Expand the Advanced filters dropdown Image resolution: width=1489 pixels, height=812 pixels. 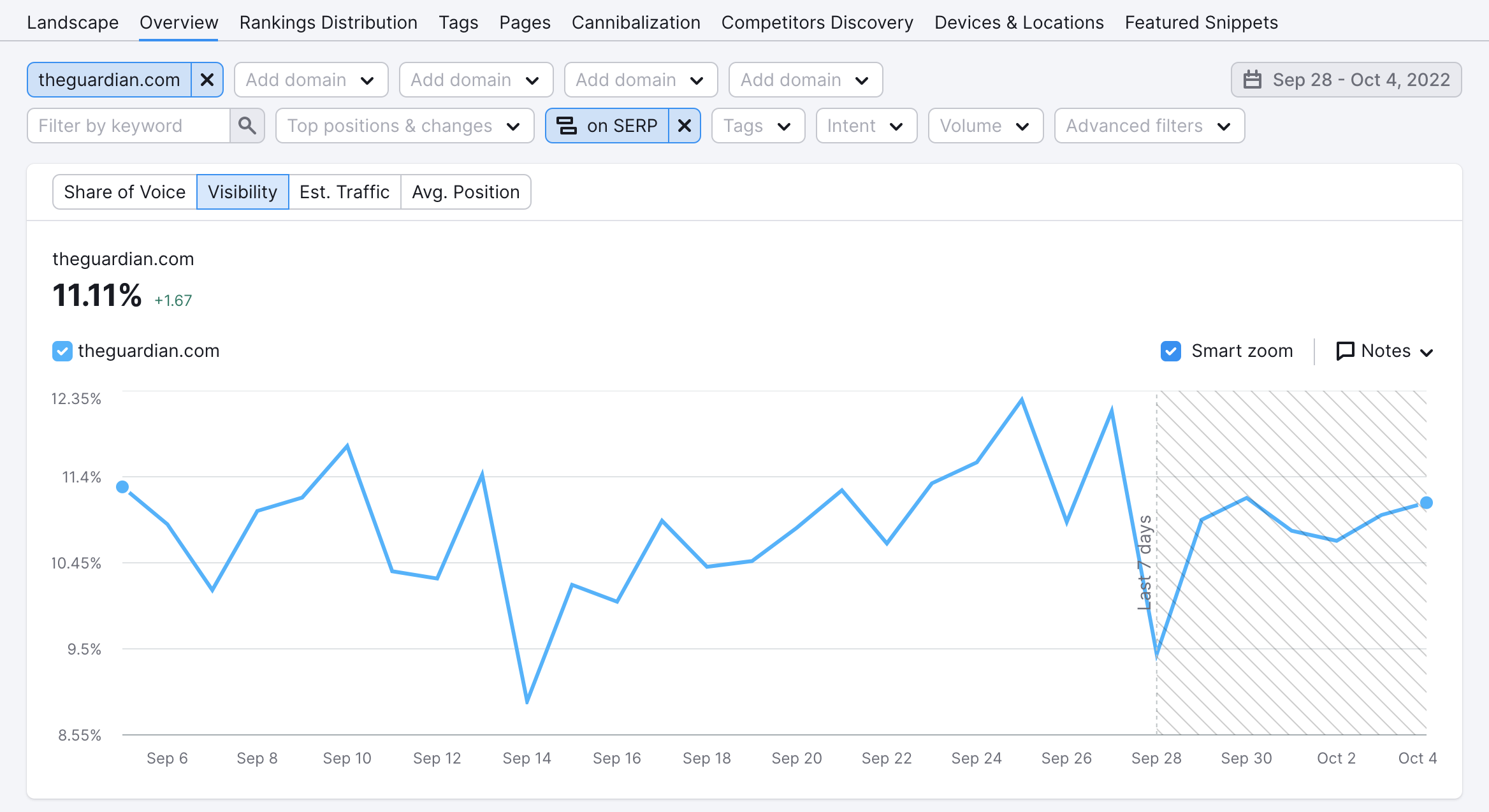[x=1150, y=126]
